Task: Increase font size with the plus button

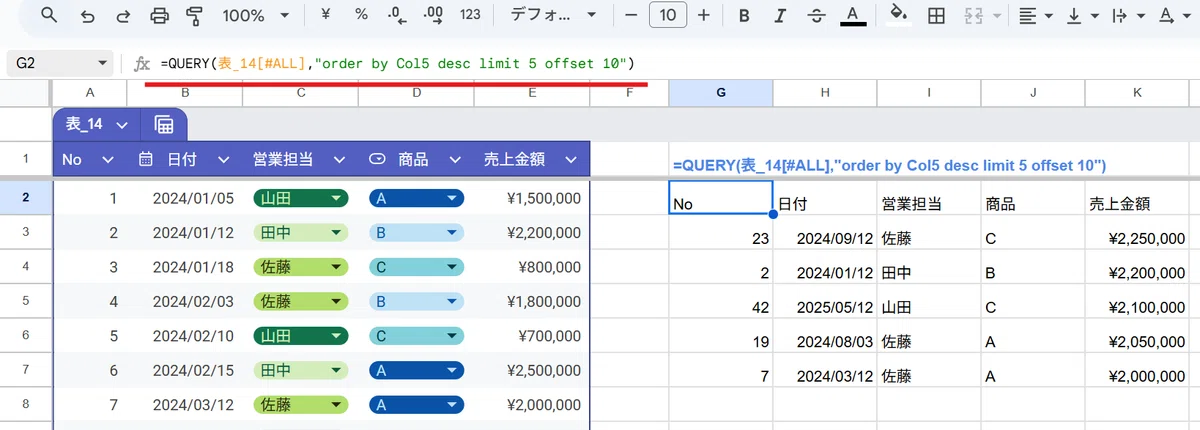Action: coord(704,15)
